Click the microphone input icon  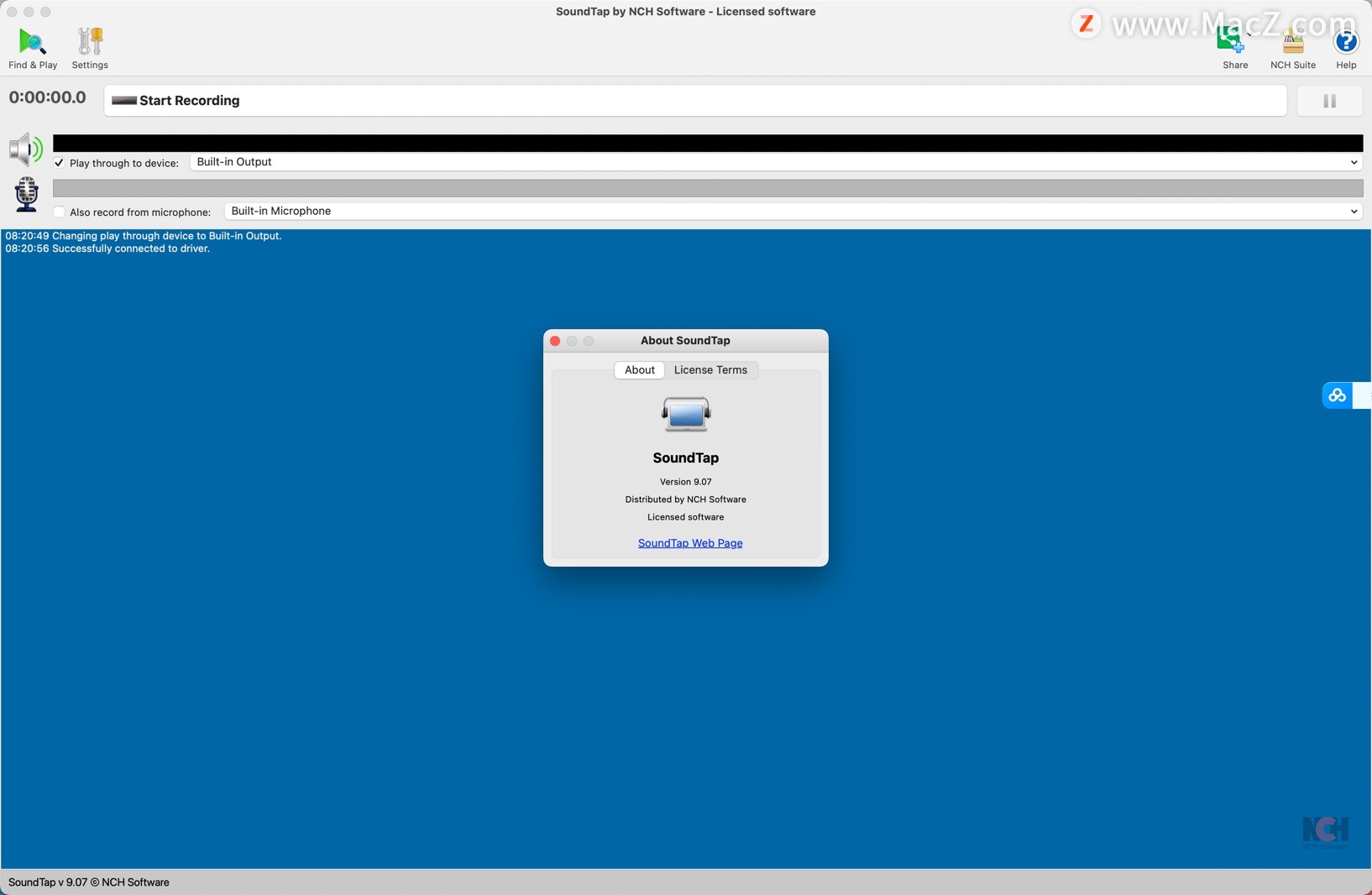(x=25, y=194)
